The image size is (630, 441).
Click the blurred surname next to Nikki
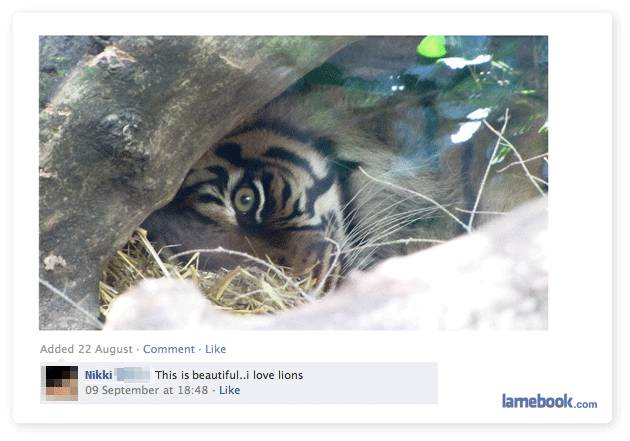(x=133, y=375)
